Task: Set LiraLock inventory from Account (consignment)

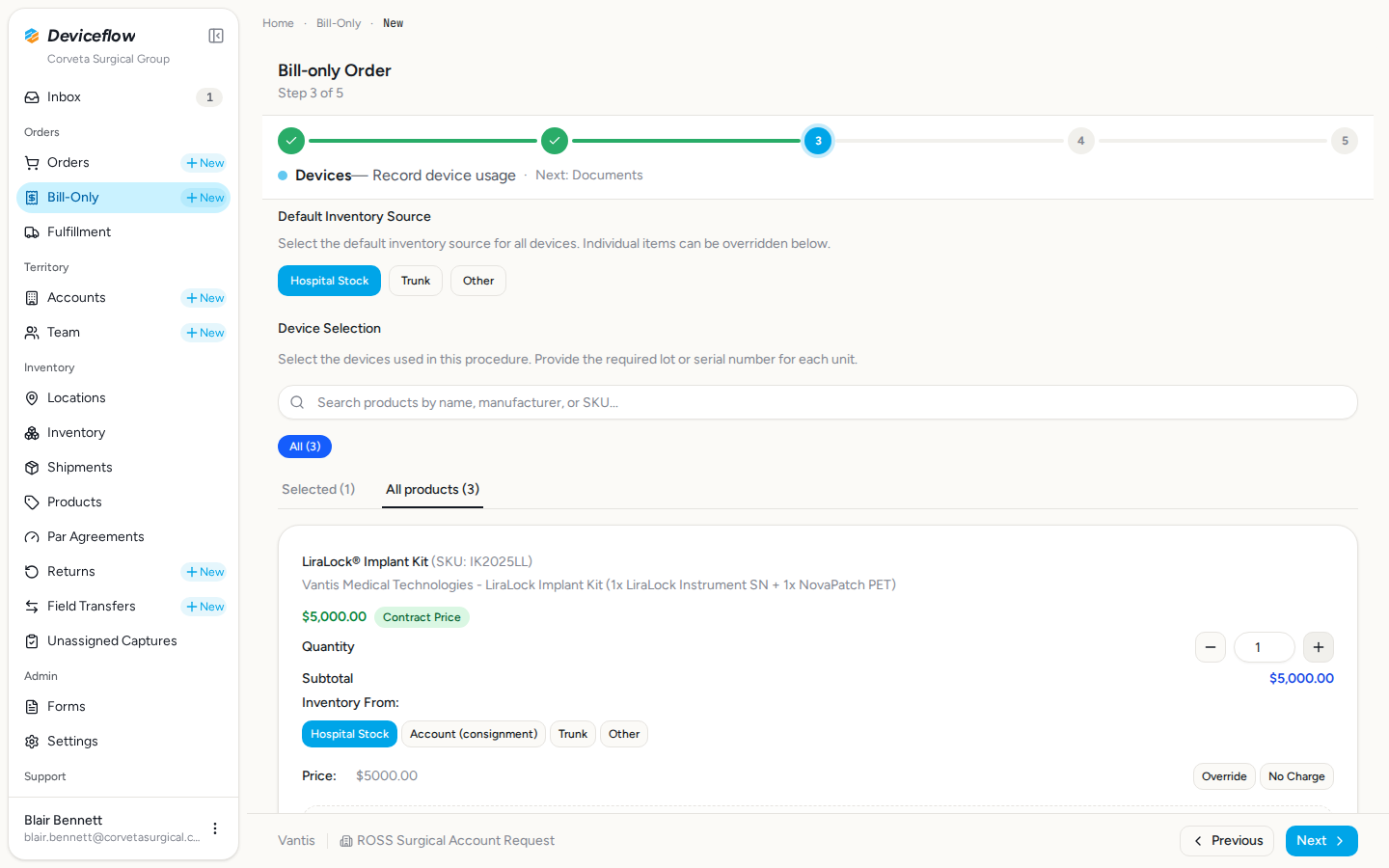Action: point(474,734)
